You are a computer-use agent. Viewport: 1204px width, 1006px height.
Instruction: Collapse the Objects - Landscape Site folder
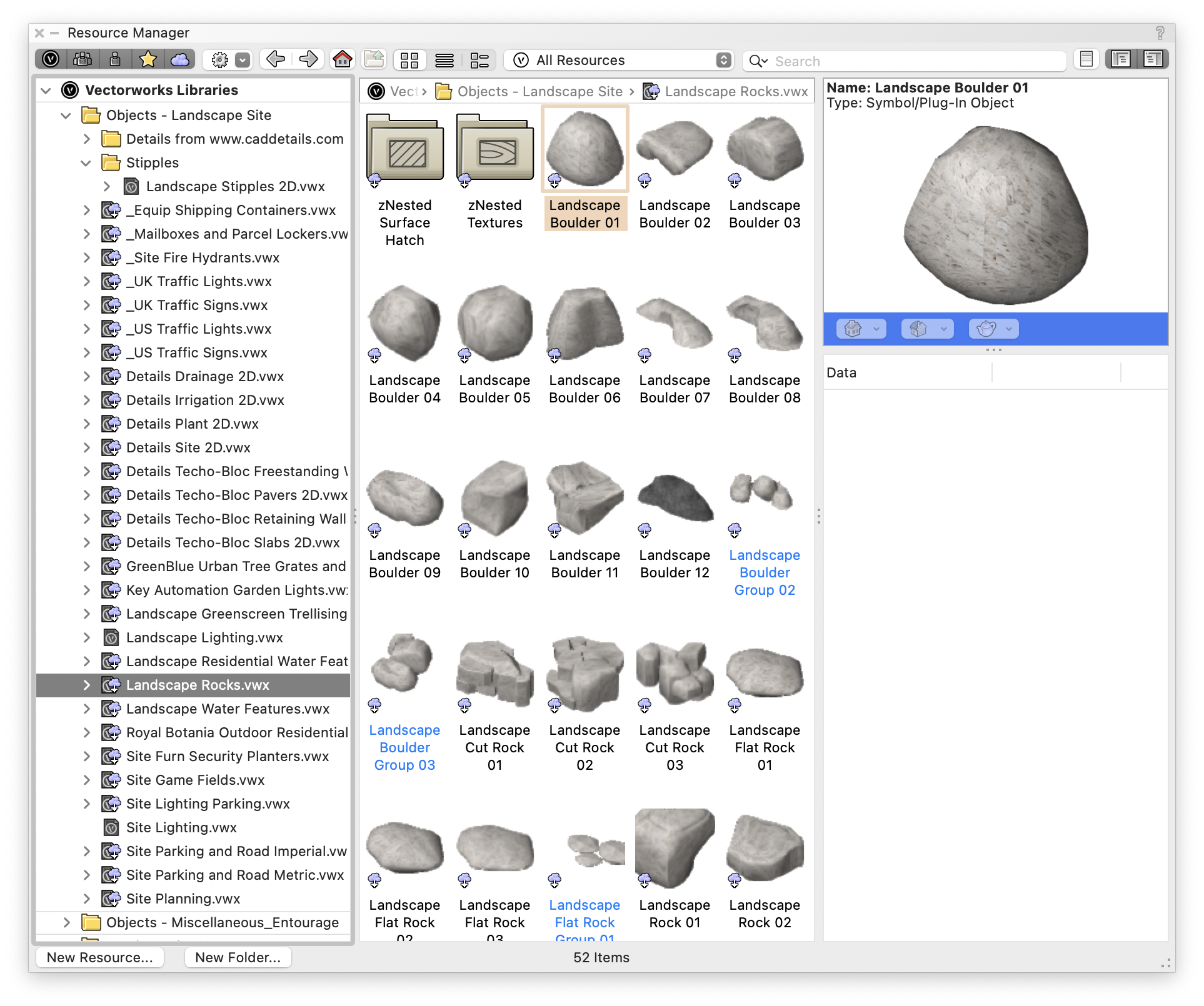tap(66, 115)
